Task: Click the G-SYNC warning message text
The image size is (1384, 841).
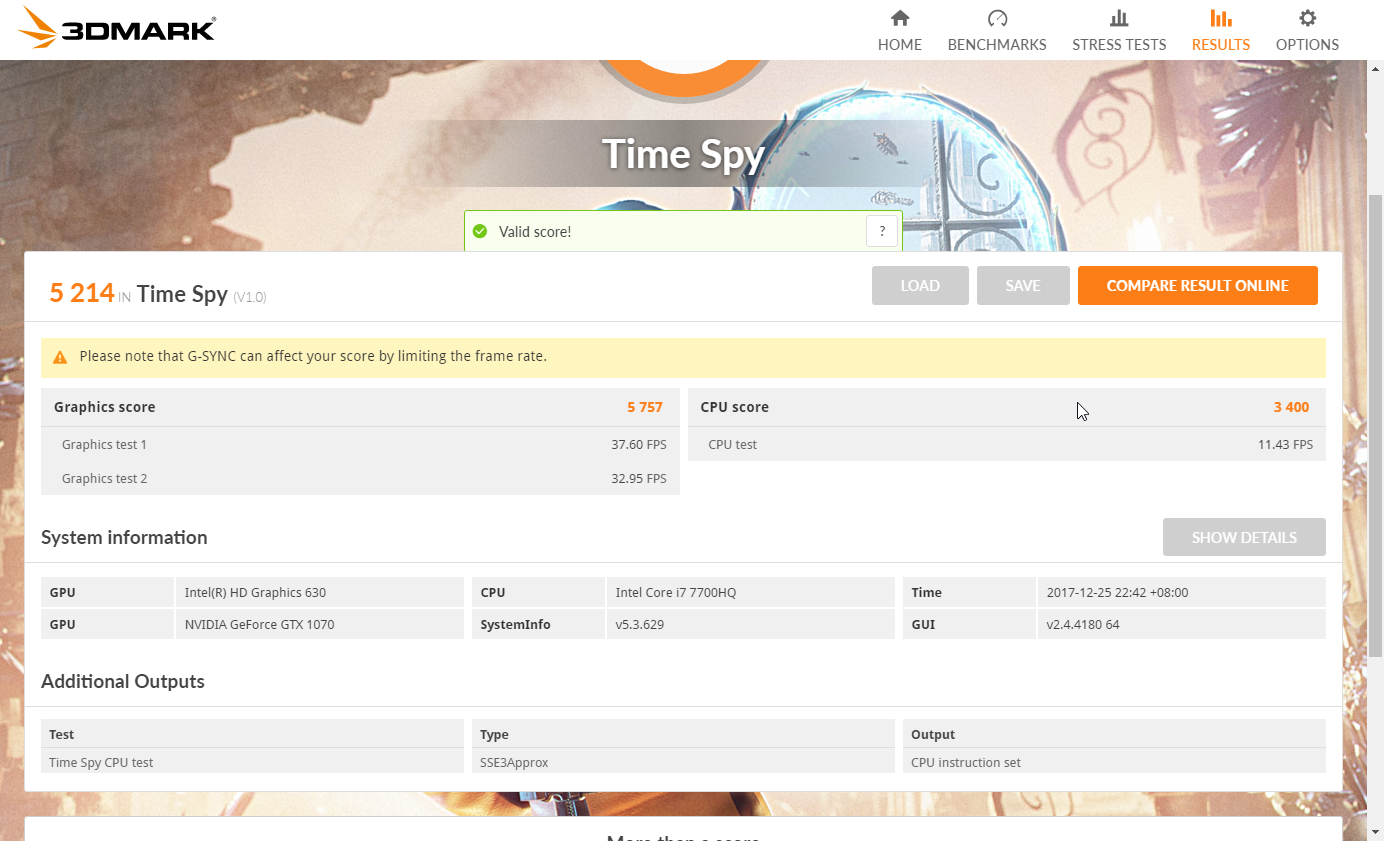Action: tap(313, 356)
